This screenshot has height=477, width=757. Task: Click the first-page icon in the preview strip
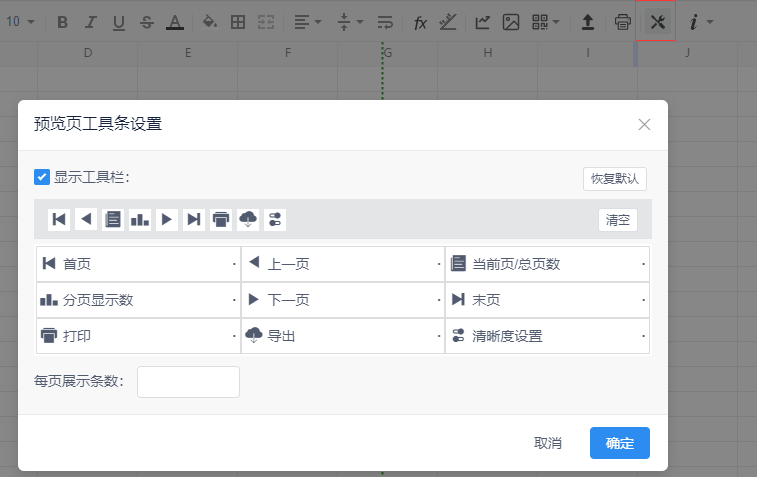coord(59,220)
